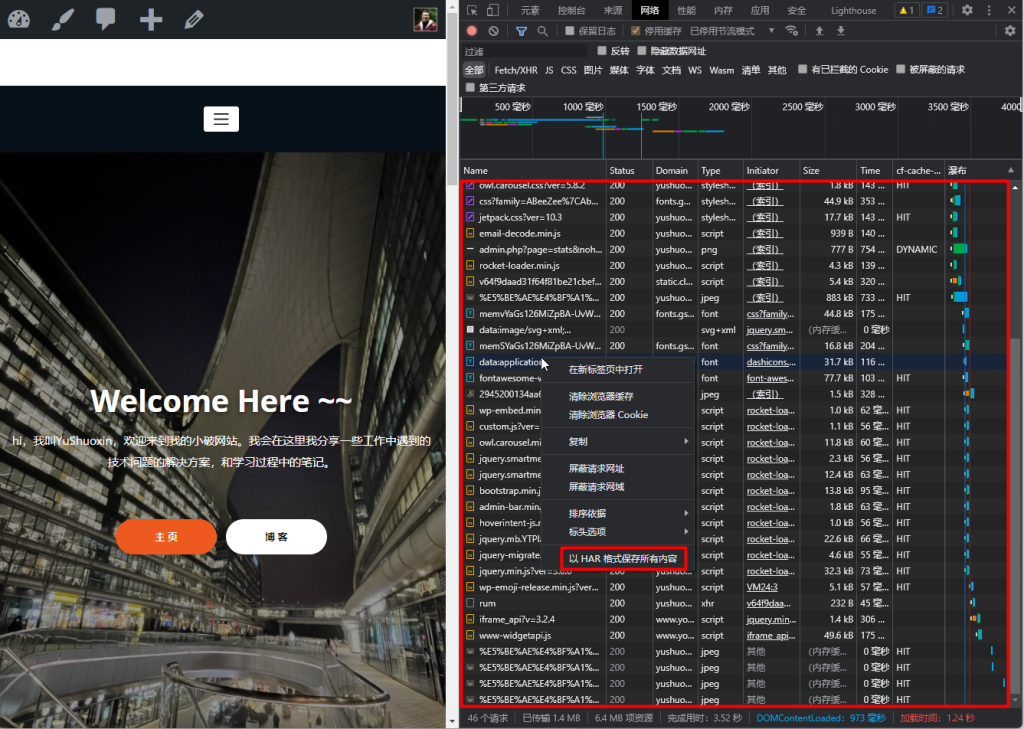Enable the 保留日志 checkbox
The image size is (1024, 729).
[x=570, y=31]
